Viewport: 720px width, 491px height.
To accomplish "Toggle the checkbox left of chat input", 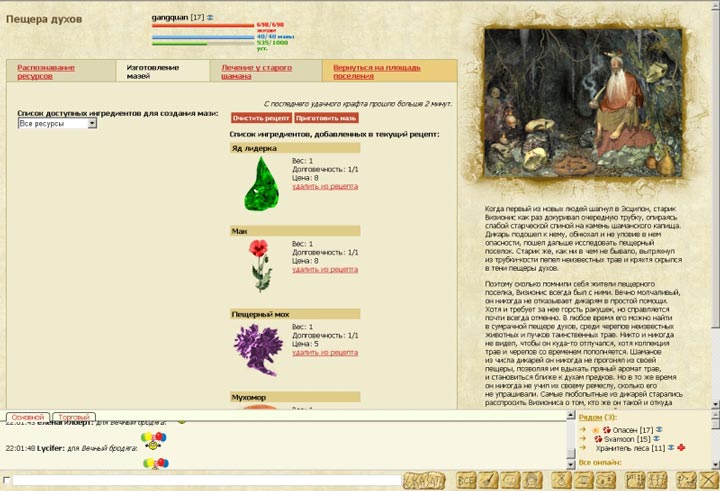I will [x=6, y=480].
